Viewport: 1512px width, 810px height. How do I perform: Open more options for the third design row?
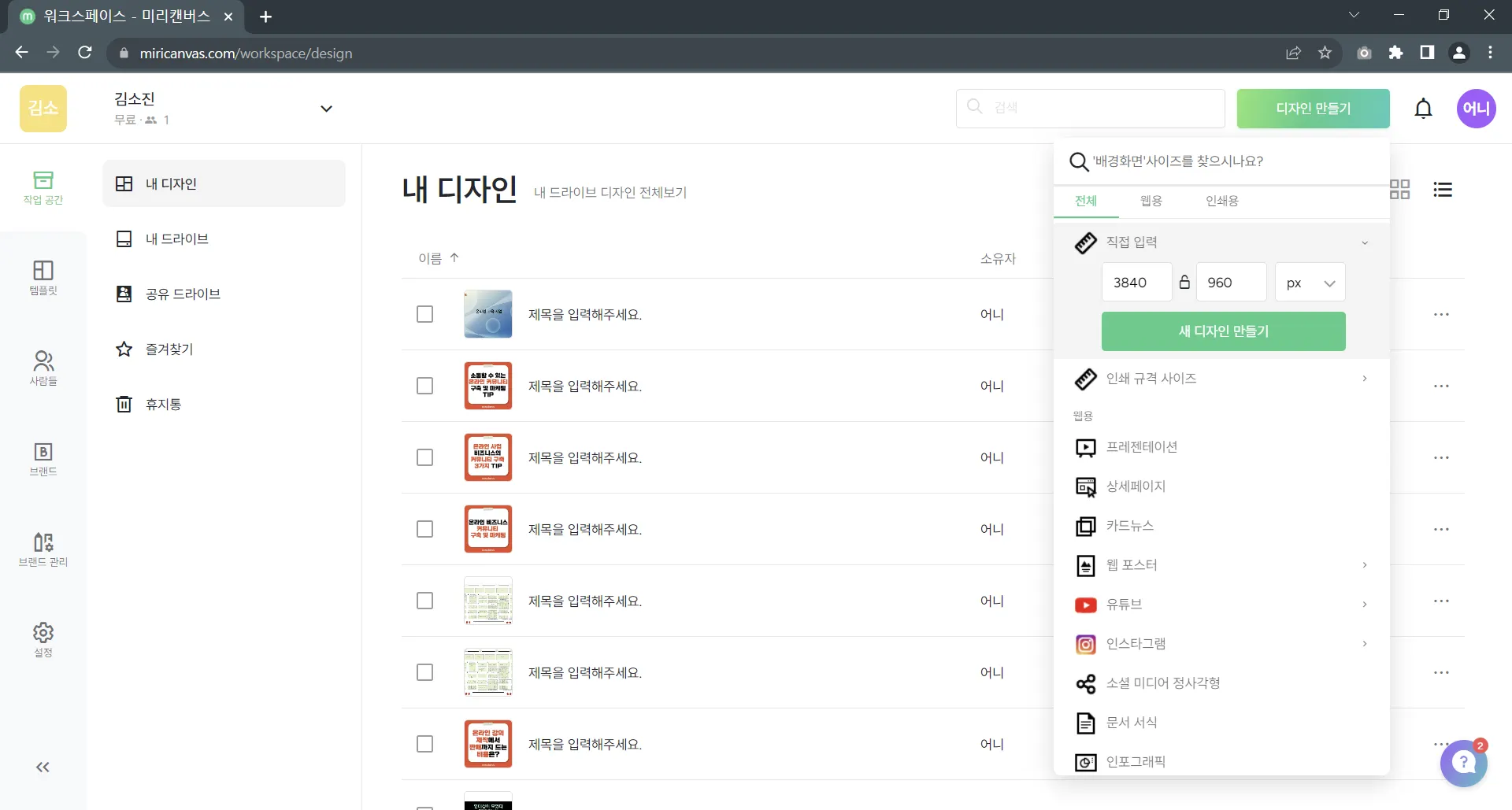point(1442,458)
